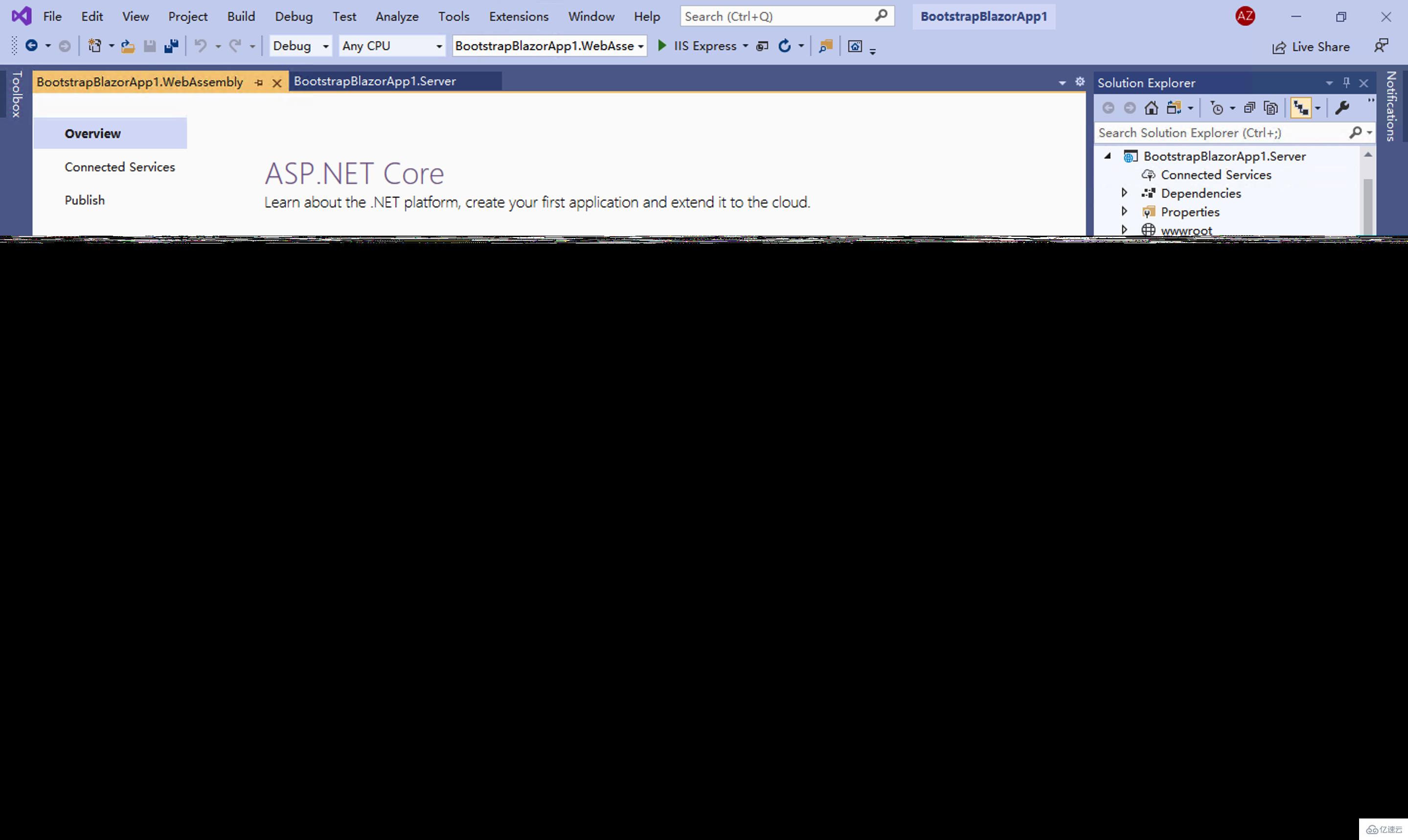The image size is (1408, 840).
Task: Click the Send Feedback person icon
Action: [x=1382, y=46]
